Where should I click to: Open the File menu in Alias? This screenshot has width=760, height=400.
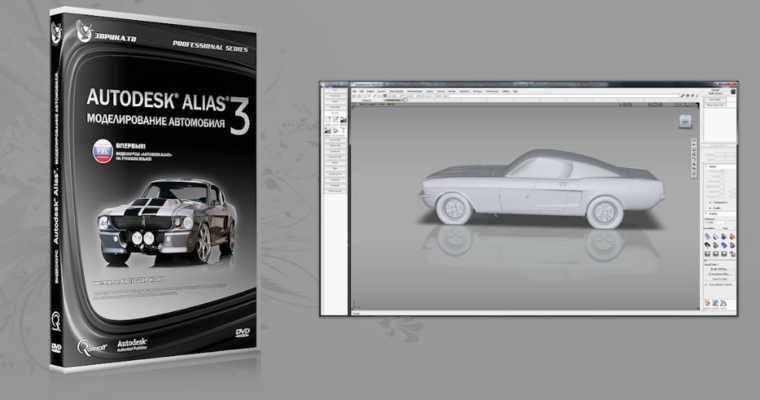[x=354, y=91]
